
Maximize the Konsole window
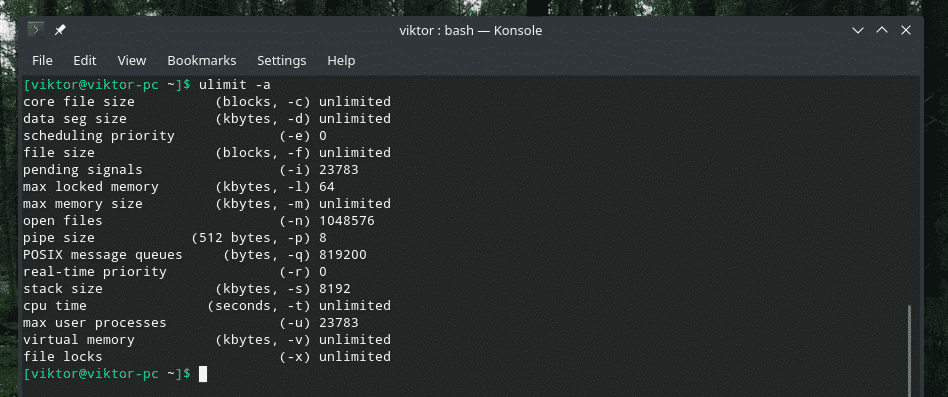pos(881,30)
